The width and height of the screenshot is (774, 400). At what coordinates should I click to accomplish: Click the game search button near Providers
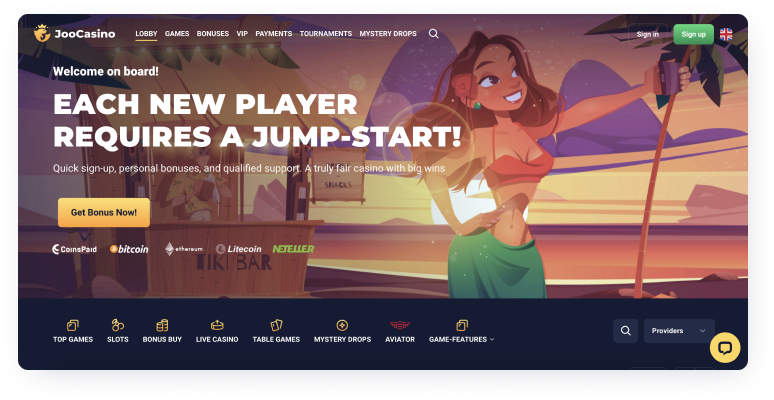pyautogui.click(x=625, y=331)
